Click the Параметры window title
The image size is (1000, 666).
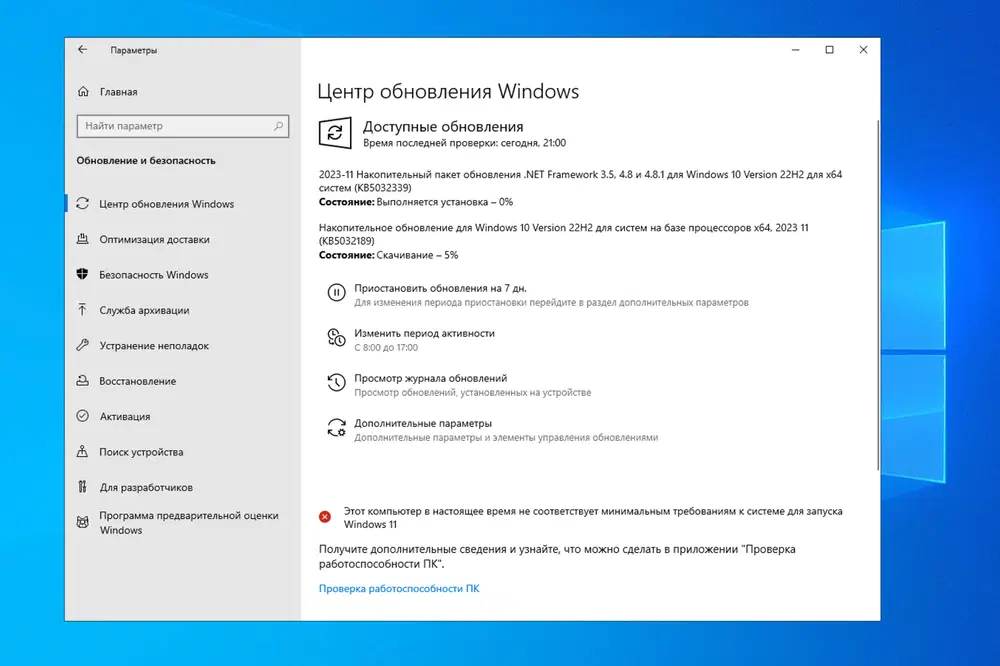[x=133, y=50]
